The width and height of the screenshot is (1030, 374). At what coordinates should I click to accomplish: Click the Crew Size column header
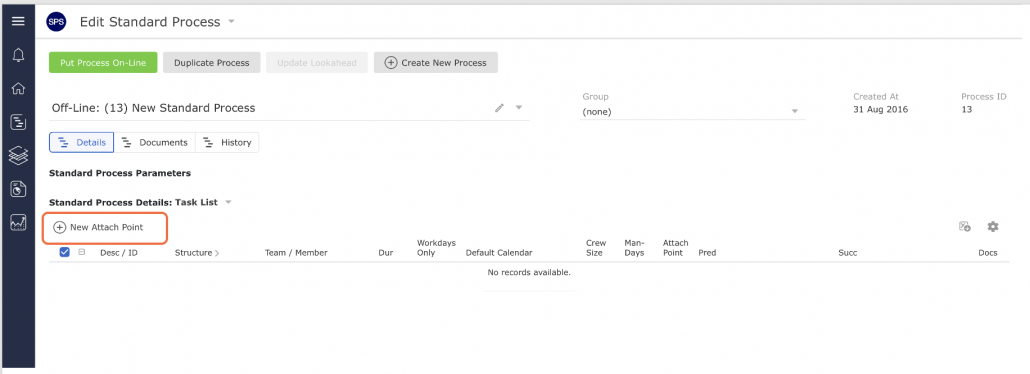point(596,248)
